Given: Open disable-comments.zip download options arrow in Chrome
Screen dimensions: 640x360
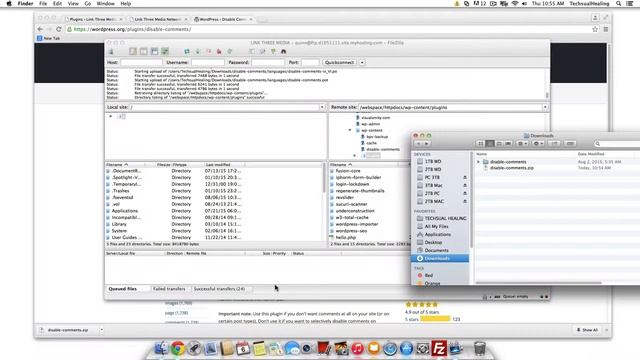Looking at the screenshot, I should (102, 330).
